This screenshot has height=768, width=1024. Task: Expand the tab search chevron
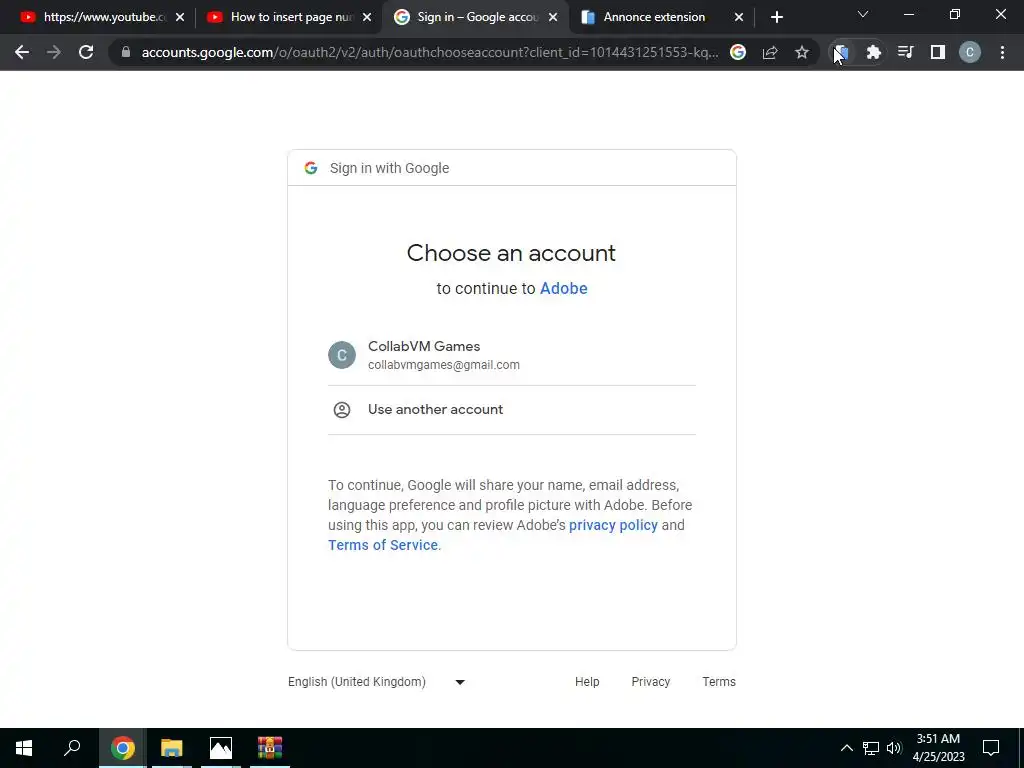[x=863, y=14]
